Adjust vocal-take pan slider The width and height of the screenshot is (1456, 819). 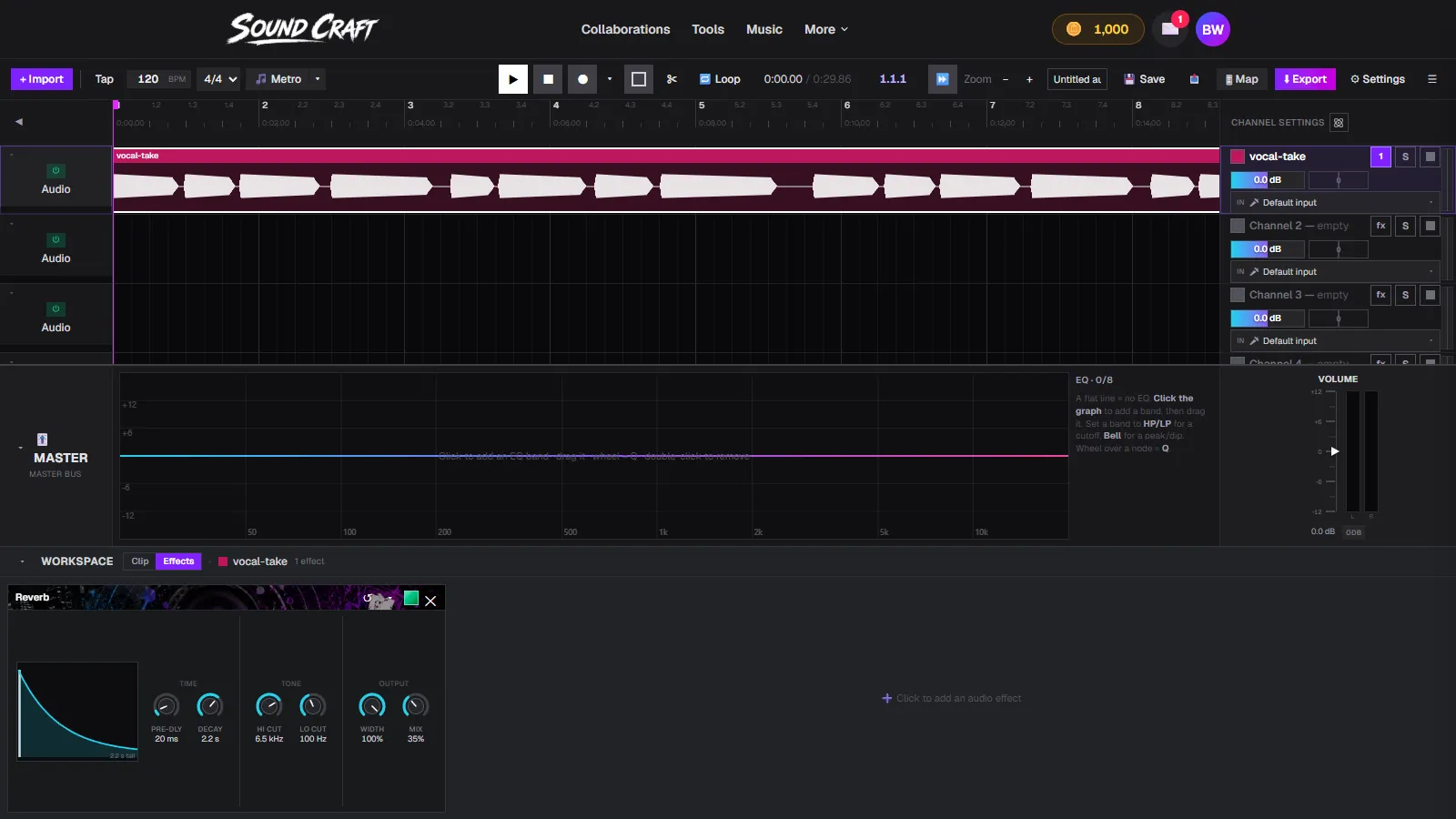(x=1338, y=180)
